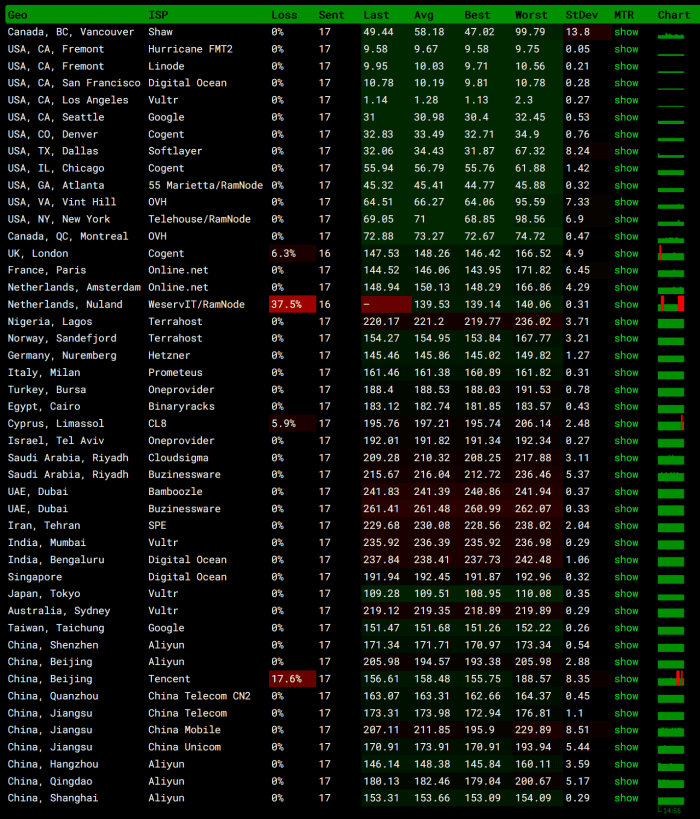Screen dimensions: 700x819
Task: Open latency chart for Jiangsu China Mobile
Action: (671, 730)
